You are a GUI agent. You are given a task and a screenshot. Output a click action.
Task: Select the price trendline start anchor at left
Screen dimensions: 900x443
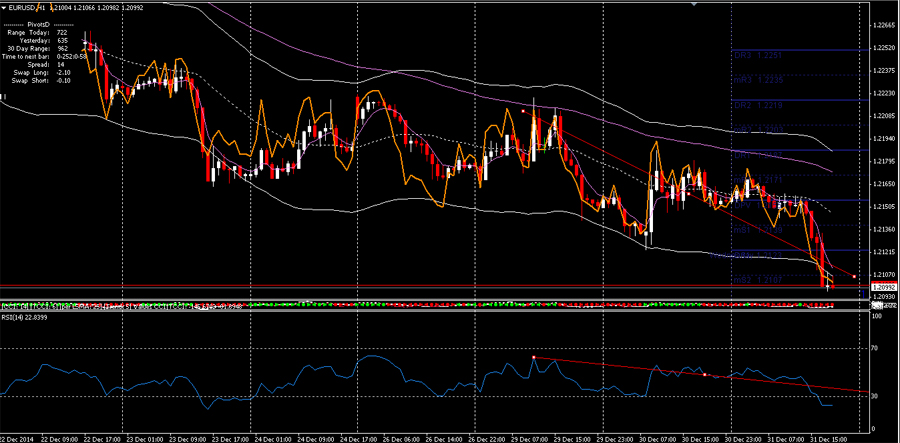tap(524, 111)
